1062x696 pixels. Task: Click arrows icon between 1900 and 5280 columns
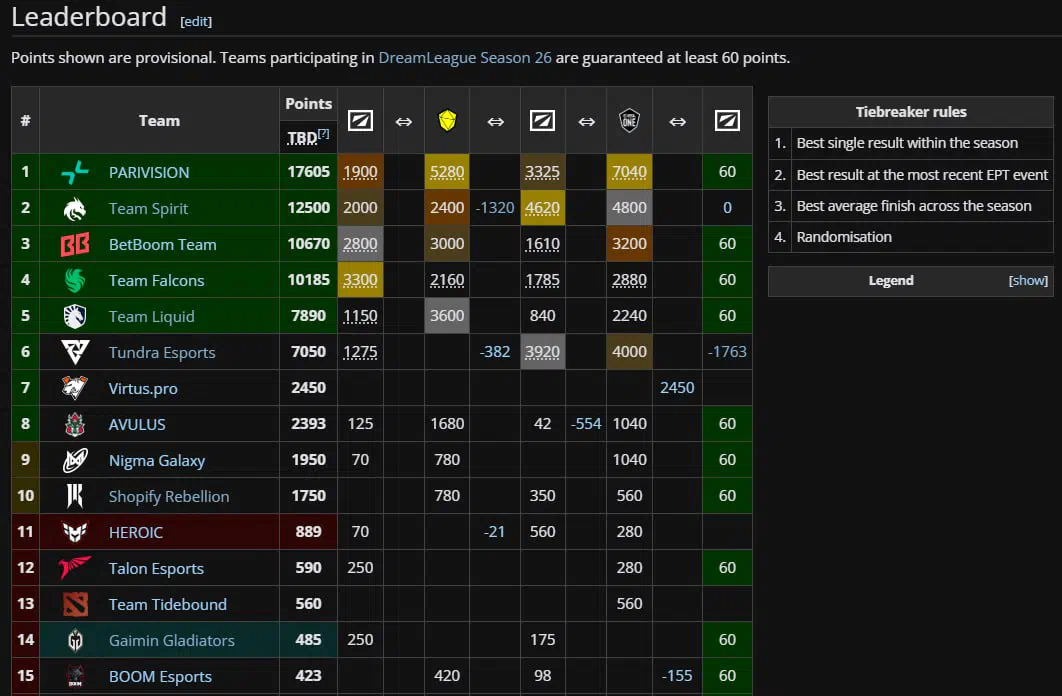click(x=404, y=122)
